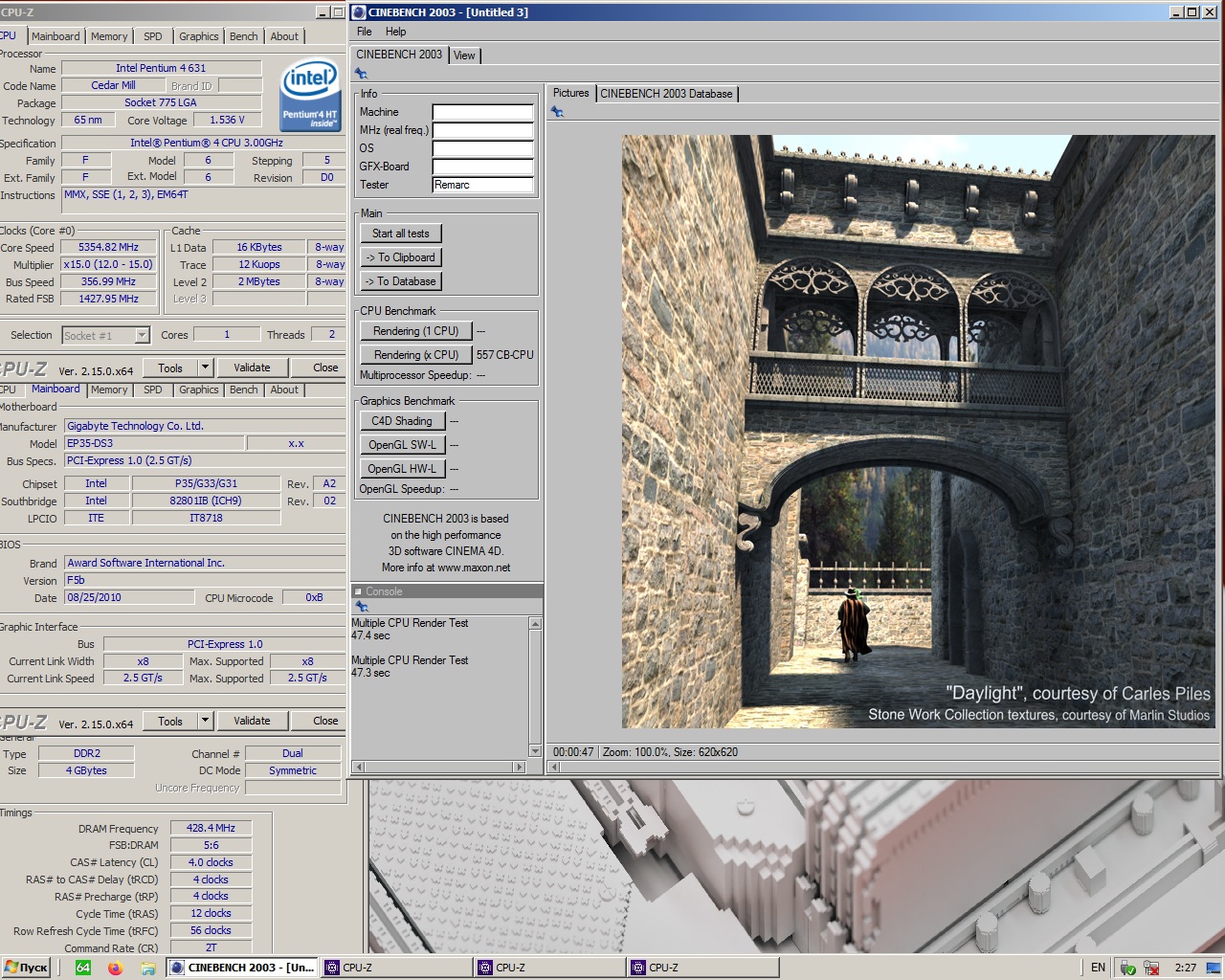Open Graphics tab in CPU-Z mainboard window
This screenshot has width=1225, height=980.
click(x=198, y=390)
